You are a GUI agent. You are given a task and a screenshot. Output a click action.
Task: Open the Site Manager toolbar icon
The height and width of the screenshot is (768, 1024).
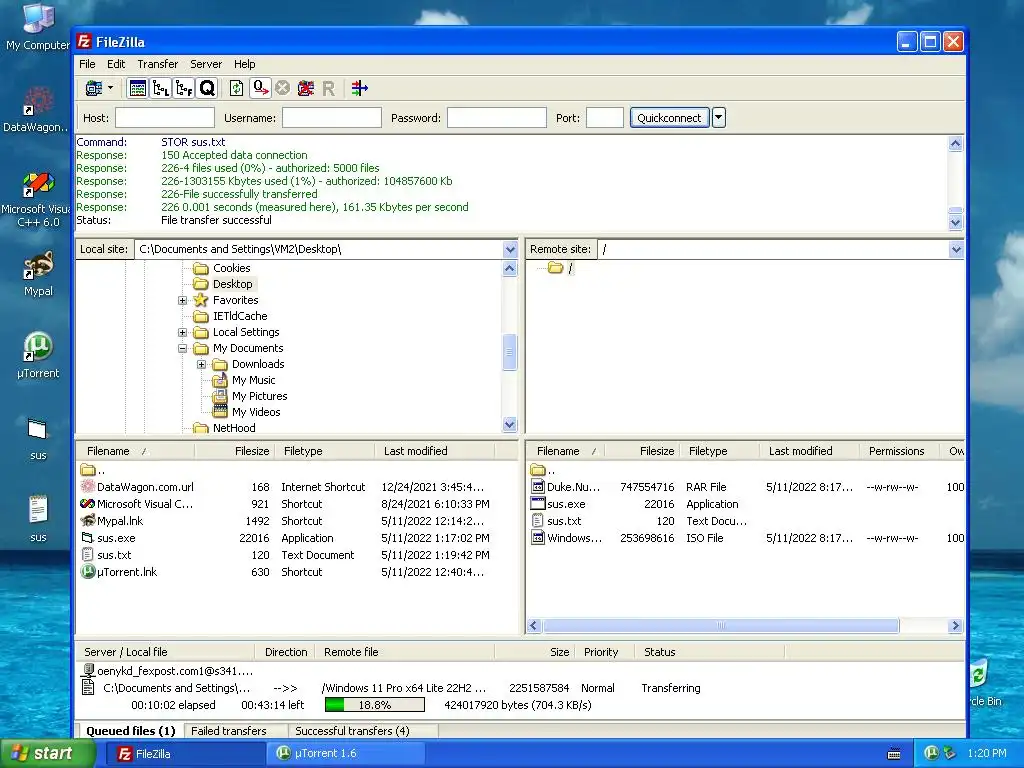[94, 88]
